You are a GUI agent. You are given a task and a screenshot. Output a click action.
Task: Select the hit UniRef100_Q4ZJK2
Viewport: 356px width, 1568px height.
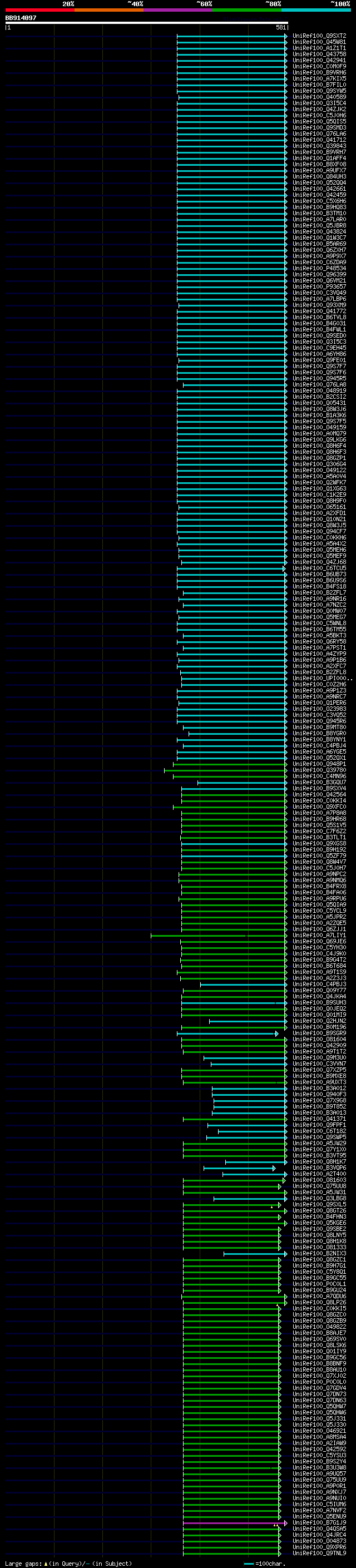tap(319, 109)
